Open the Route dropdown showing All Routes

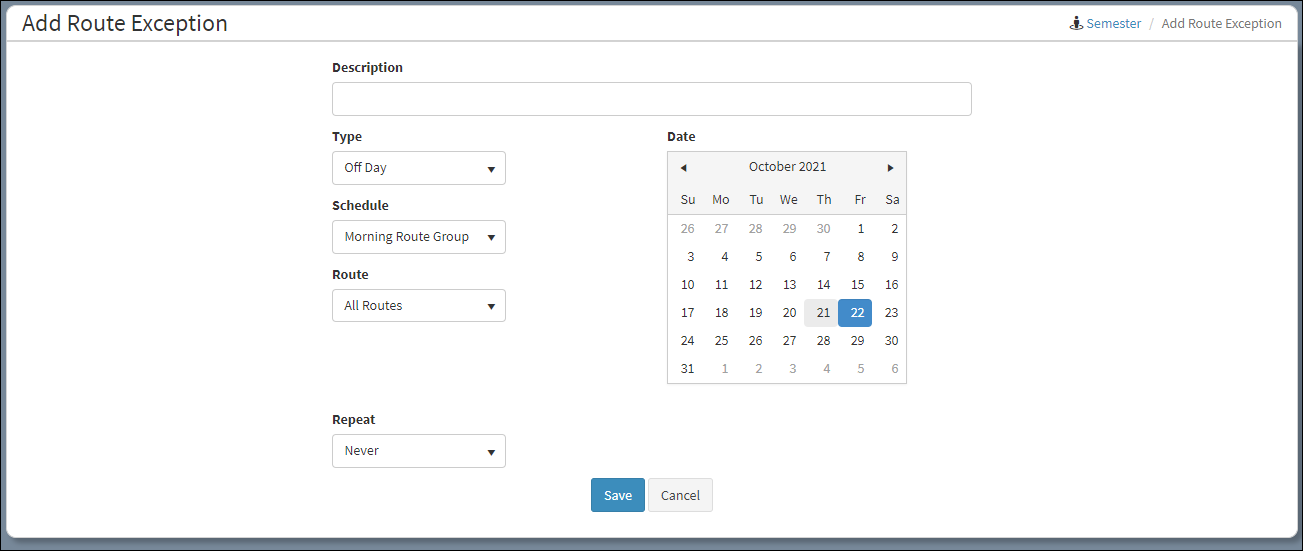418,306
